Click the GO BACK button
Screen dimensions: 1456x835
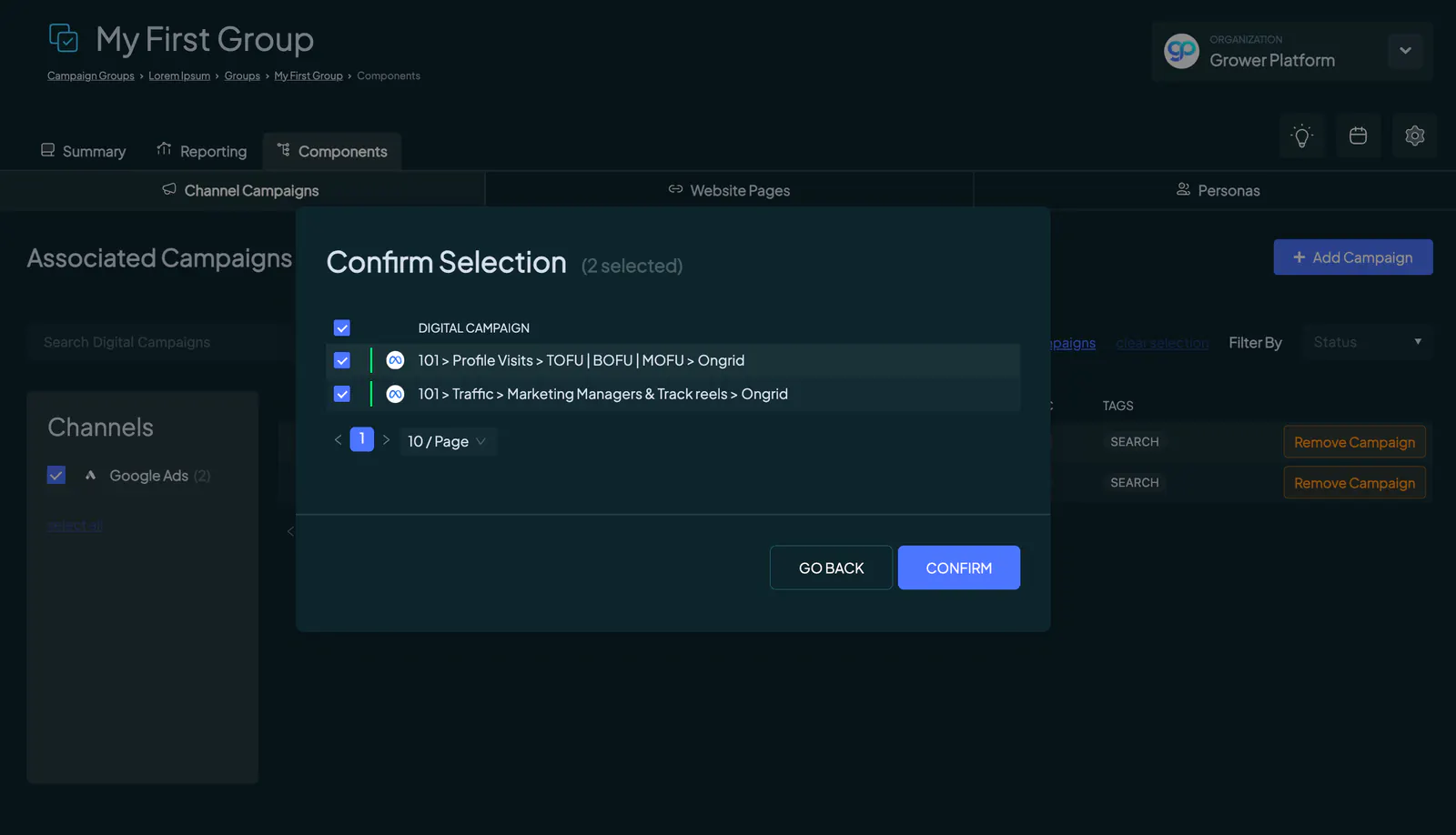831,568
